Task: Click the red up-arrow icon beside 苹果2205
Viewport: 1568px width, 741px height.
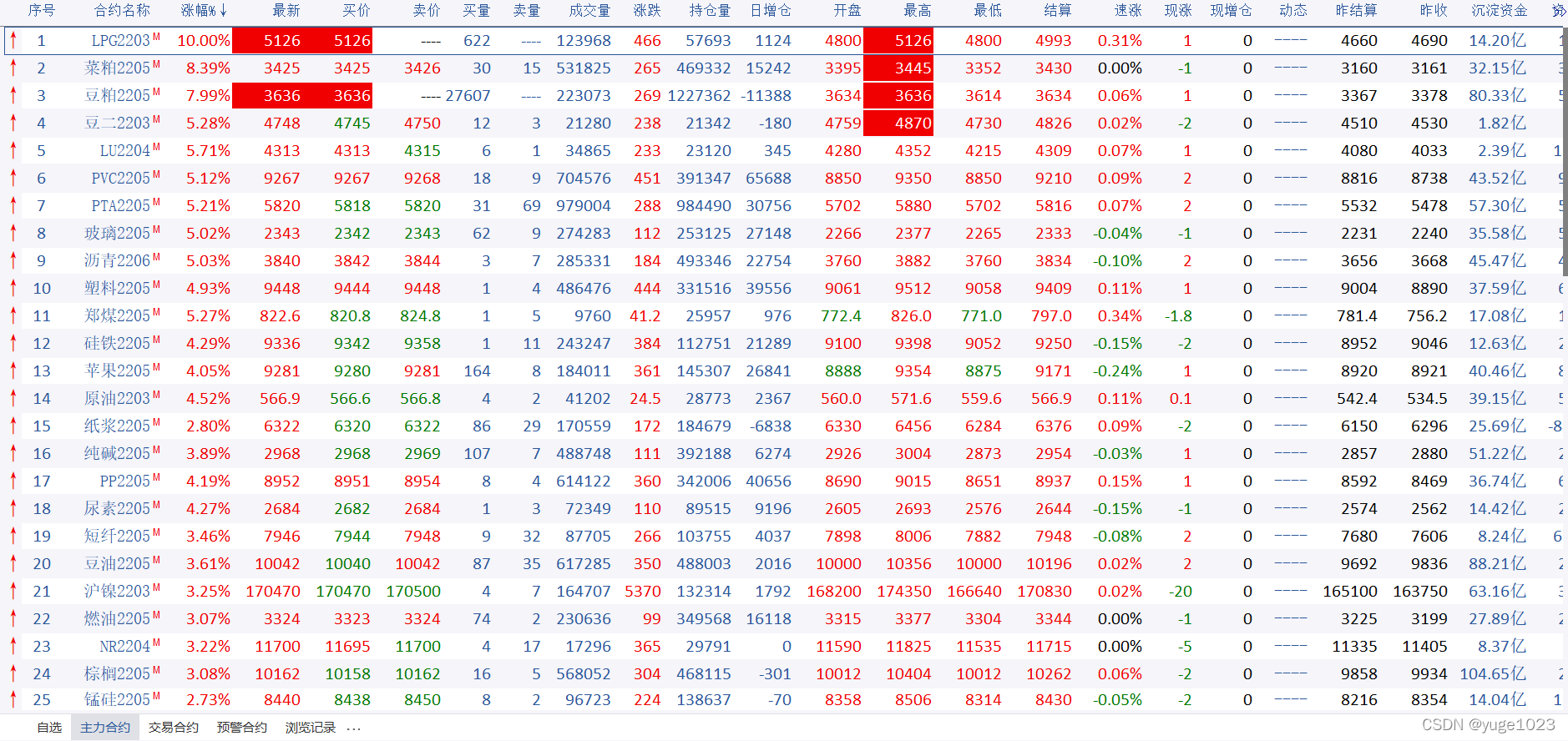Action: click(13, 370)
